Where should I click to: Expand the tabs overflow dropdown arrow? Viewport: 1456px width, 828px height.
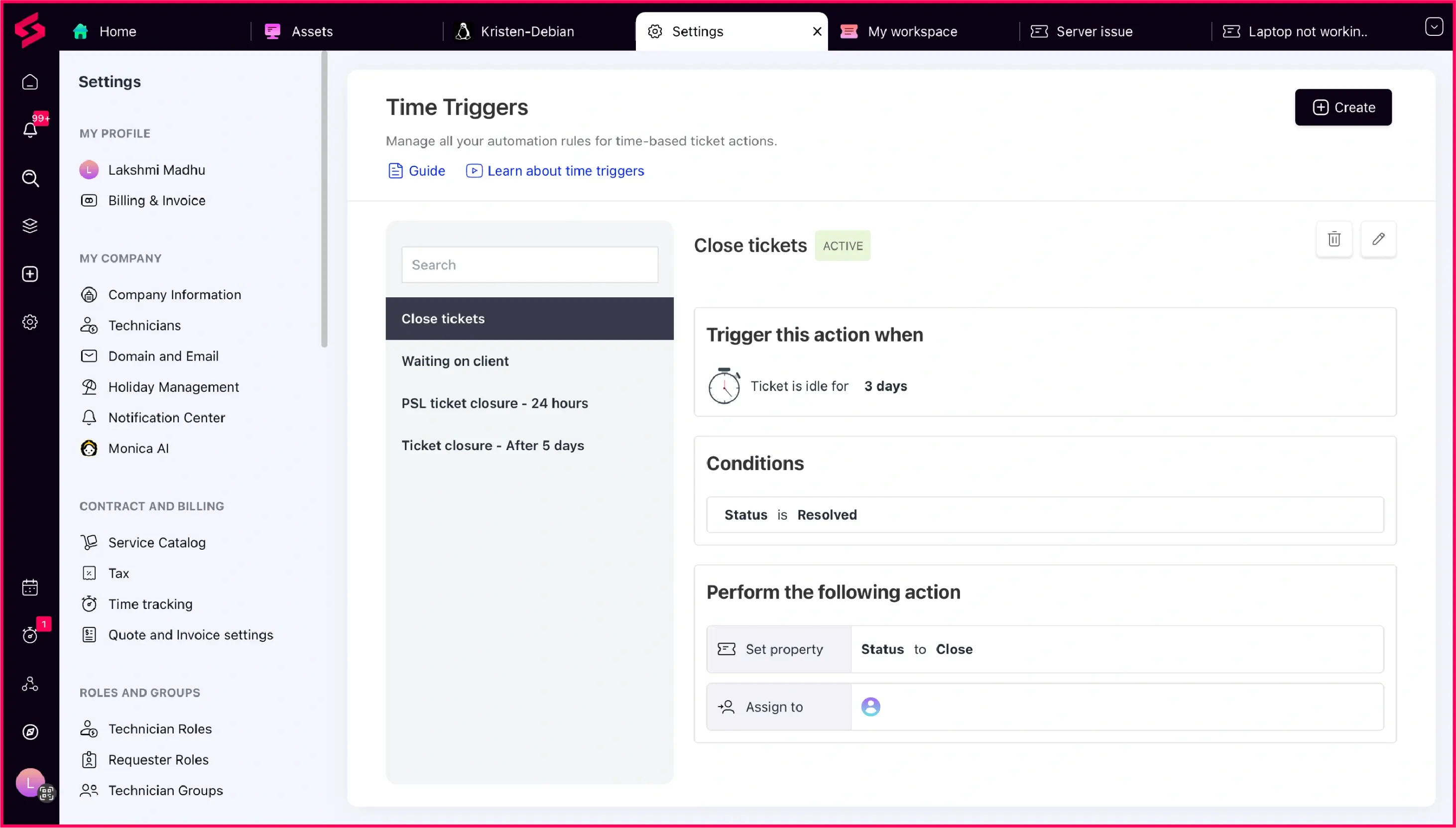click(x=1433, y=27)
